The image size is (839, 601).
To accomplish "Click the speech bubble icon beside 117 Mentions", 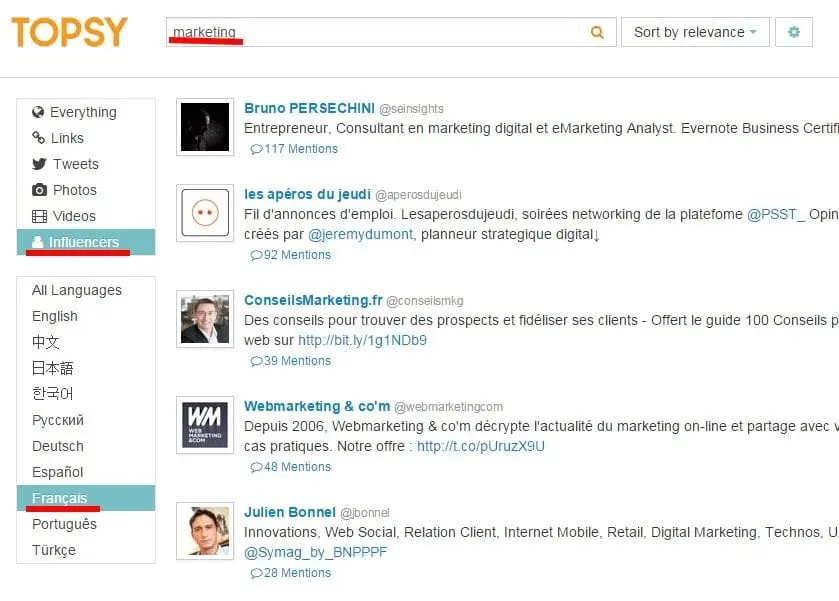I will click(256, 149).
